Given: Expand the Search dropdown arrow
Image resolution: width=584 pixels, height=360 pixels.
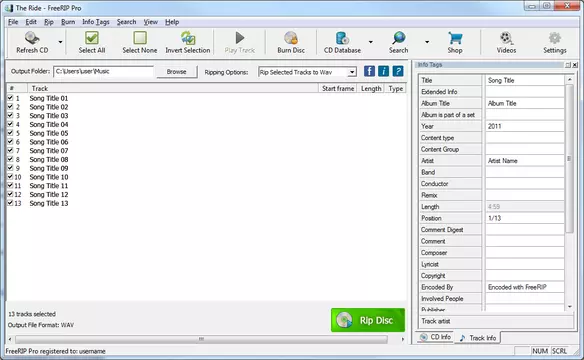Looking at the screenshot, I should [x=427, y=42].
